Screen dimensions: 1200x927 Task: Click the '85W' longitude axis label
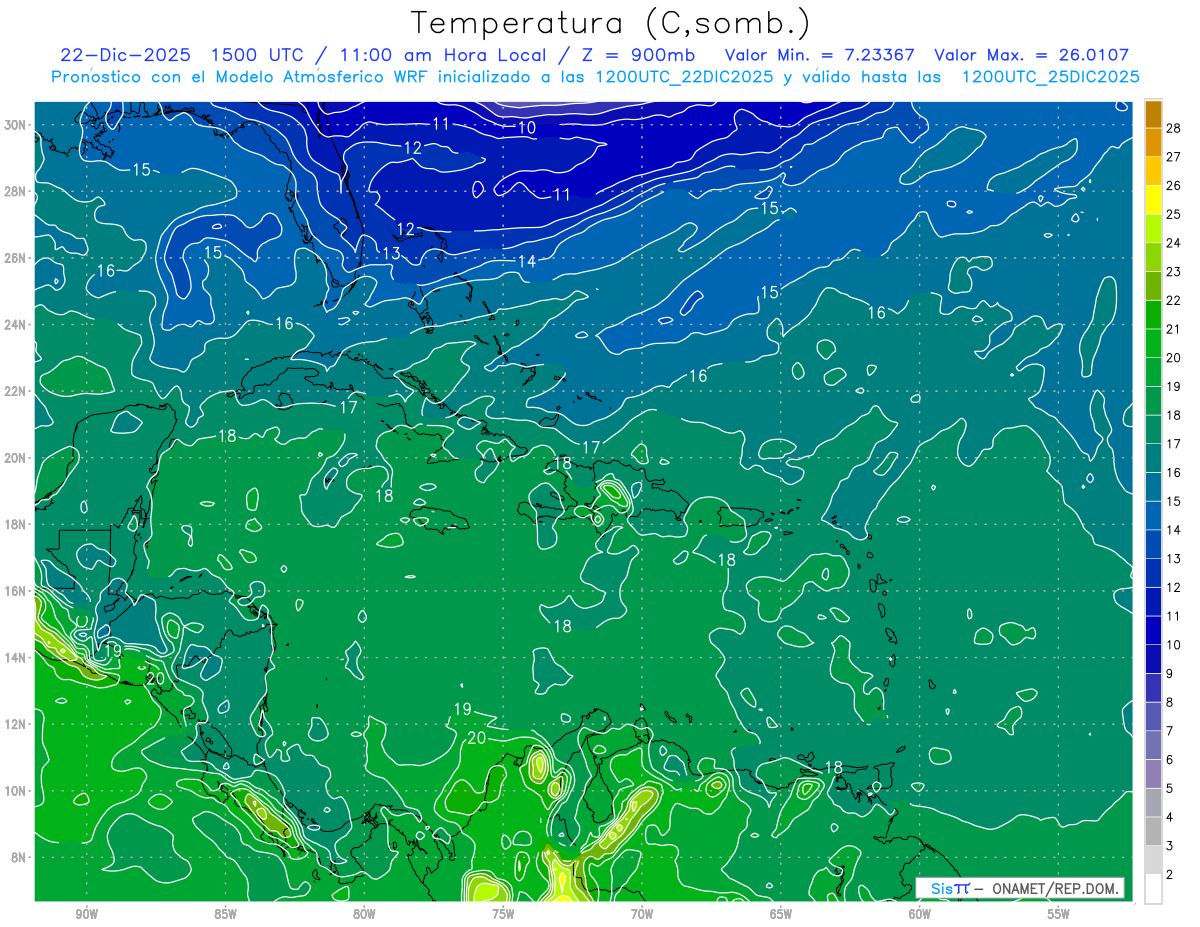coord(225,914)
